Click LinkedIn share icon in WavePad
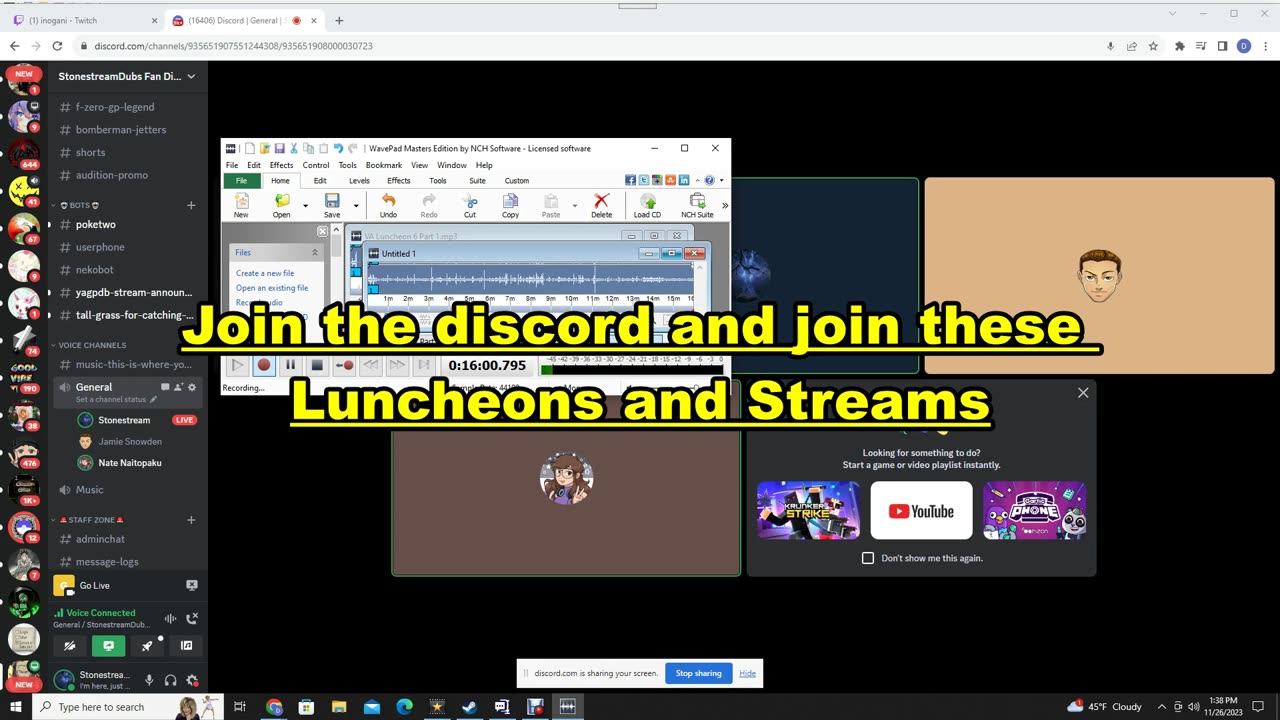 pos(684,180)
